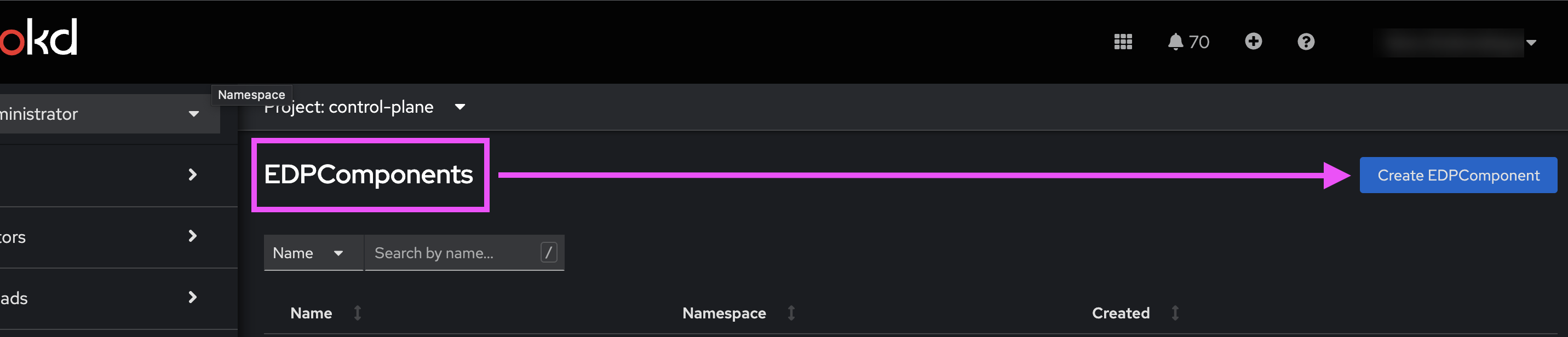Click the Created column header
Image resolution: width=1568 pixels, height=337 pixels.
(x=1120, y=313)
